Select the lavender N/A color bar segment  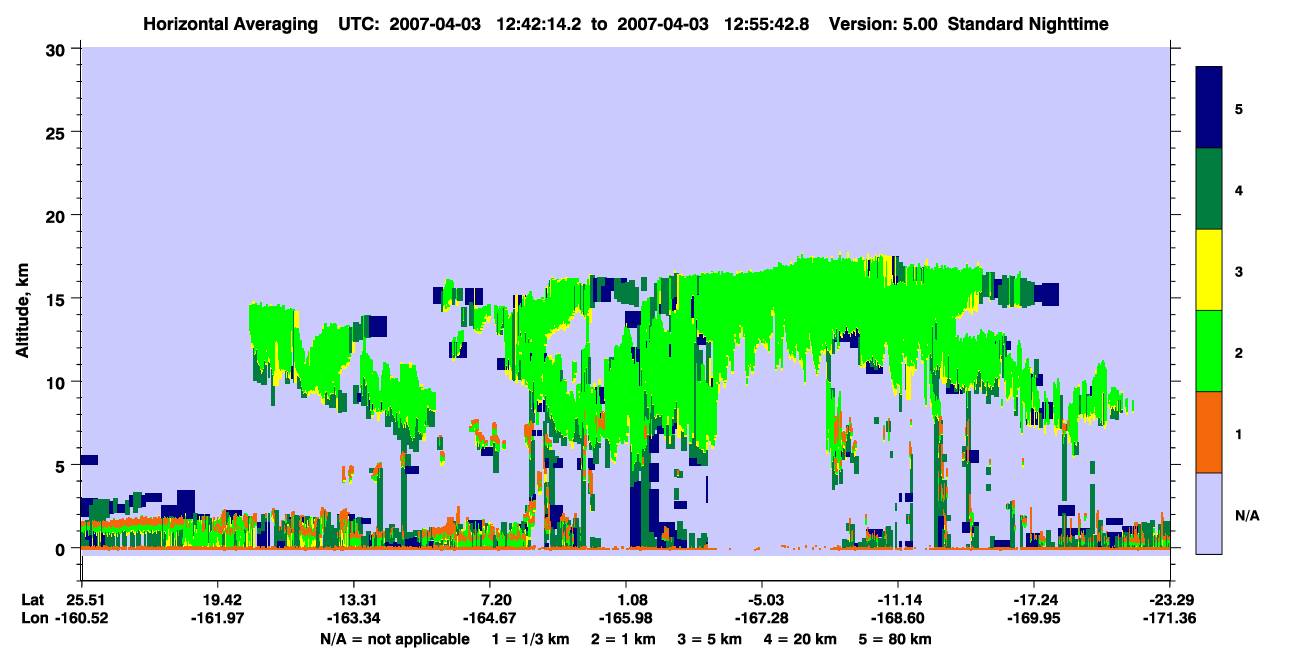pyautogui.click(x=1209, y=513)
